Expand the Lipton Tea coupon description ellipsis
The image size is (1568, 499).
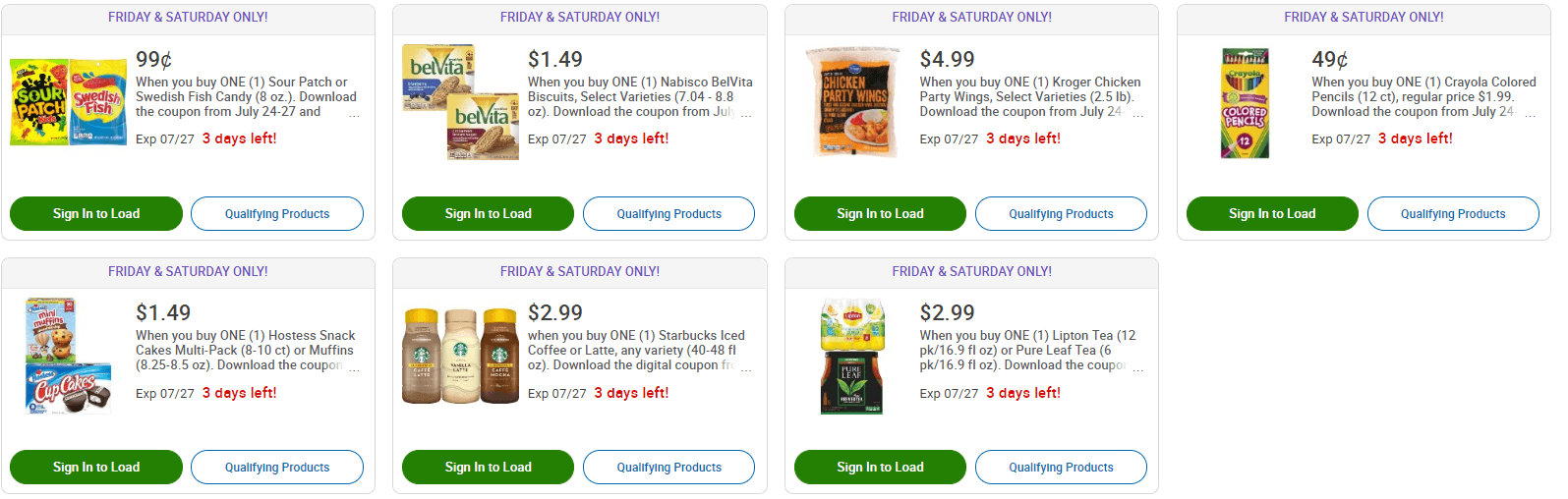coord(1138,366)
